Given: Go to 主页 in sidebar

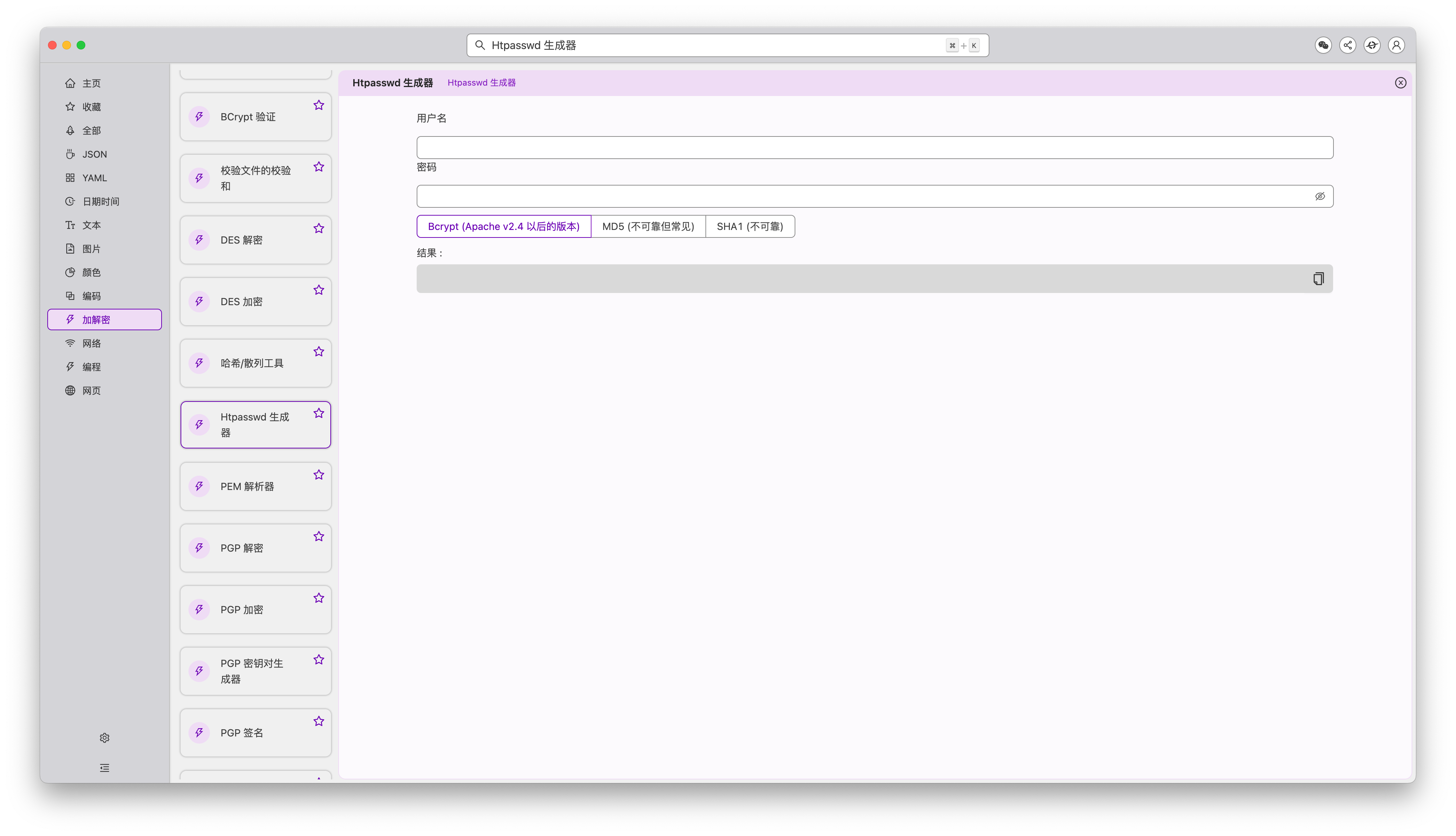Looking at the screenshot, I should [105, 83].
